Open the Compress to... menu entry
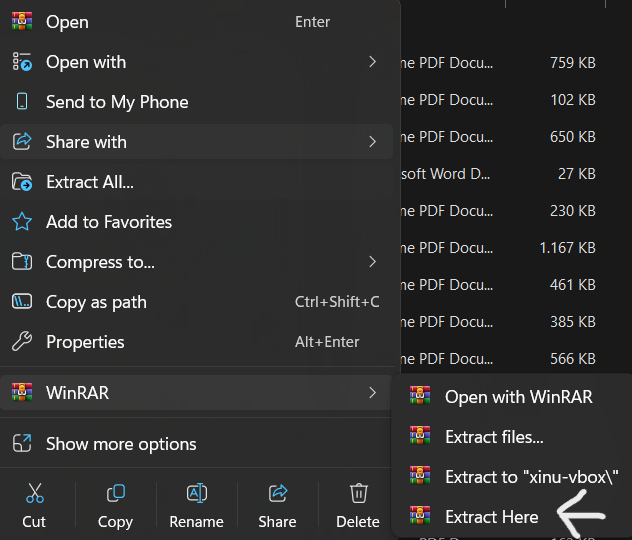632x540 pixels. pos(196,262)
